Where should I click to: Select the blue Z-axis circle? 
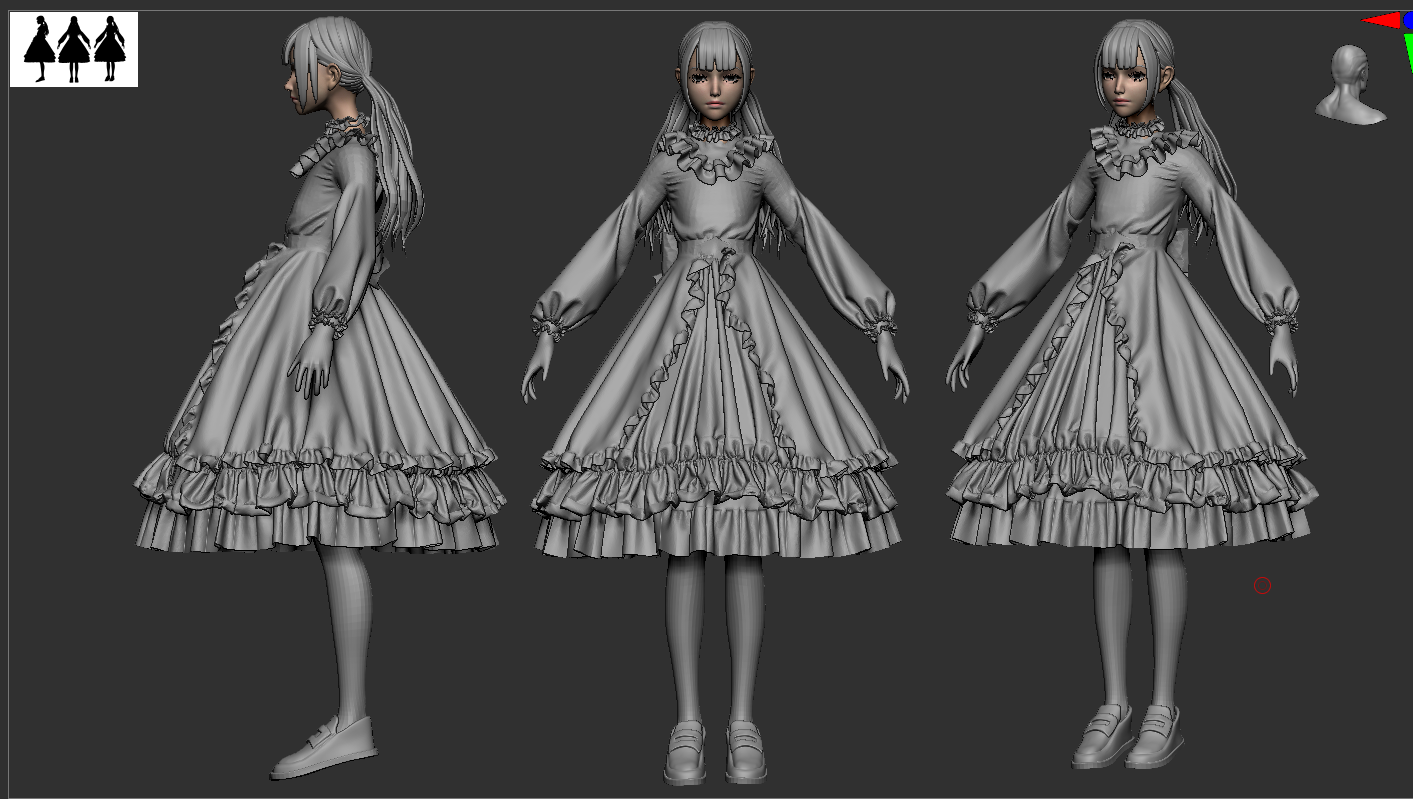[x=1408, y=20]
